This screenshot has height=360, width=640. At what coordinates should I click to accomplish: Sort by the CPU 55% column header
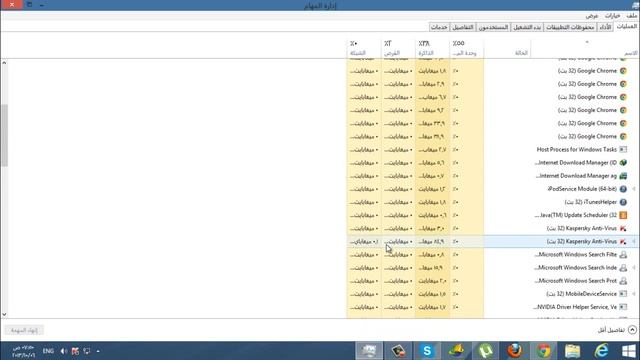pos(466,48)
